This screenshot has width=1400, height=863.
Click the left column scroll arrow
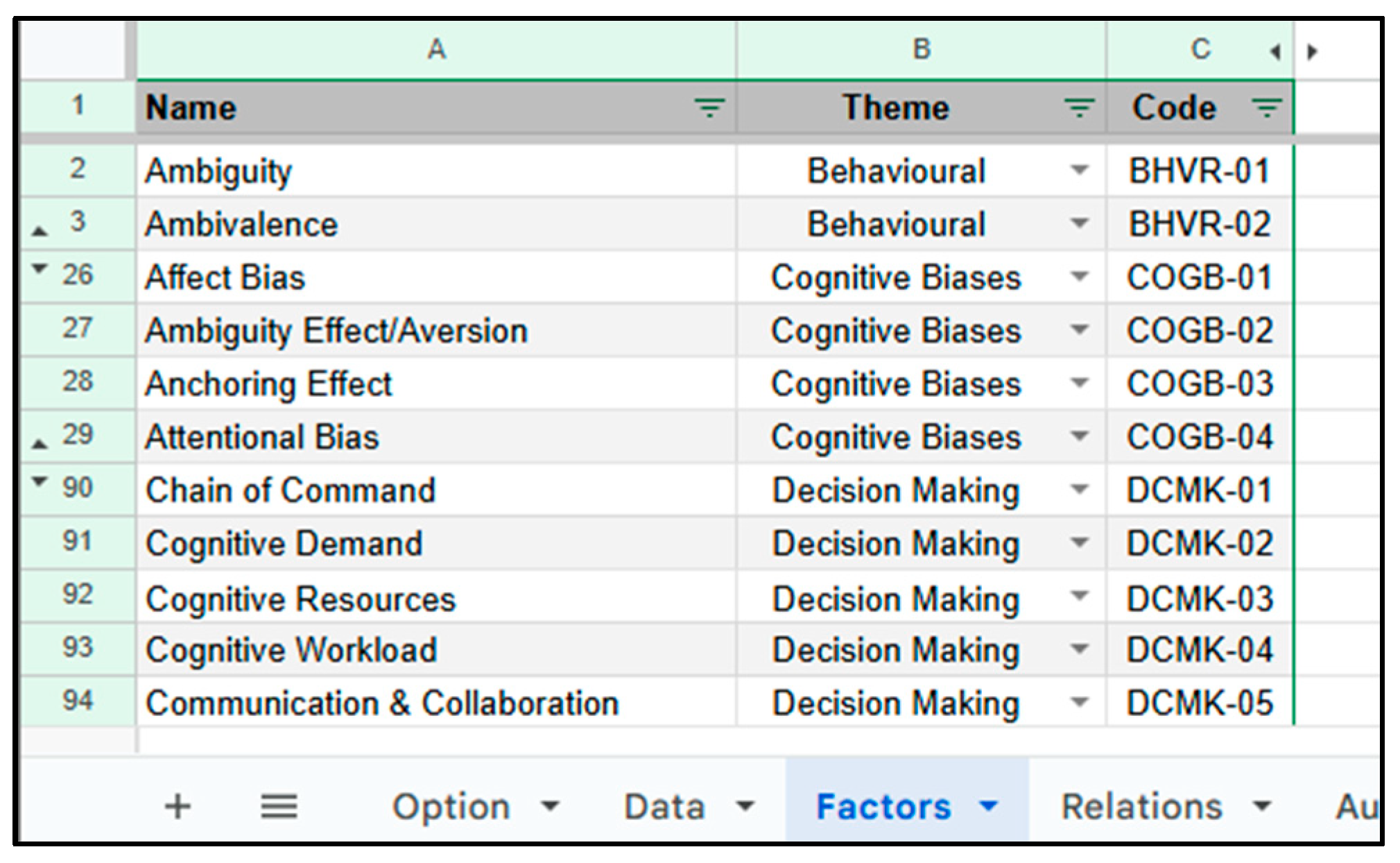point(1274,52)
